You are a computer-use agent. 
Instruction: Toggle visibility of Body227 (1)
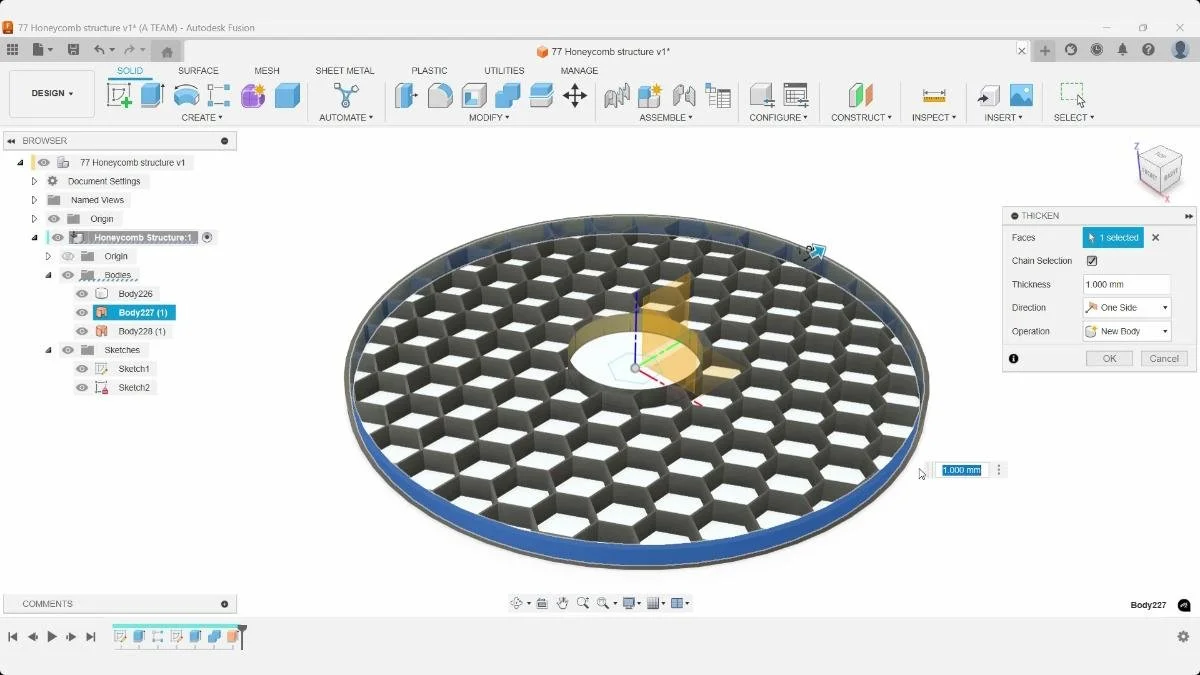[82, 312]
